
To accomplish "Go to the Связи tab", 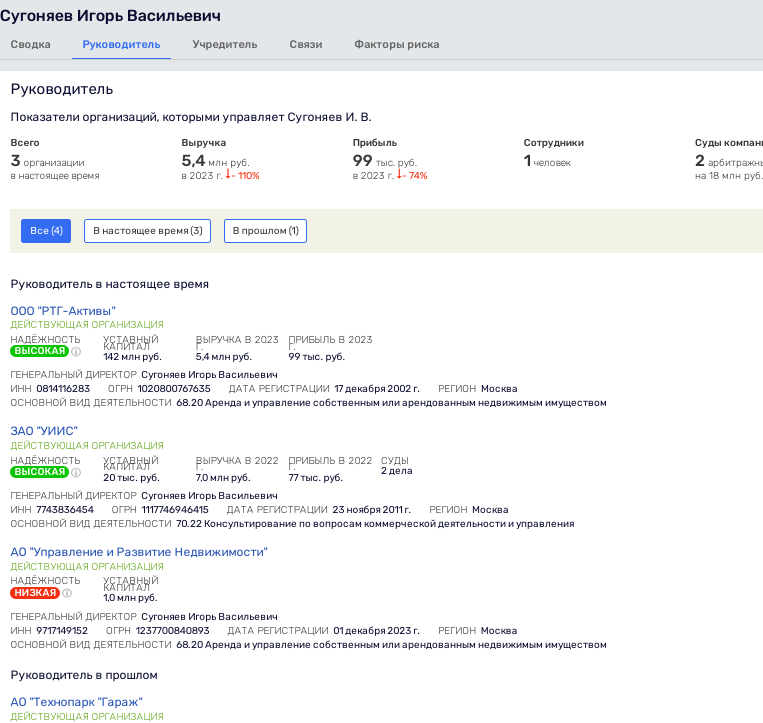I will (x=305, y=44).
